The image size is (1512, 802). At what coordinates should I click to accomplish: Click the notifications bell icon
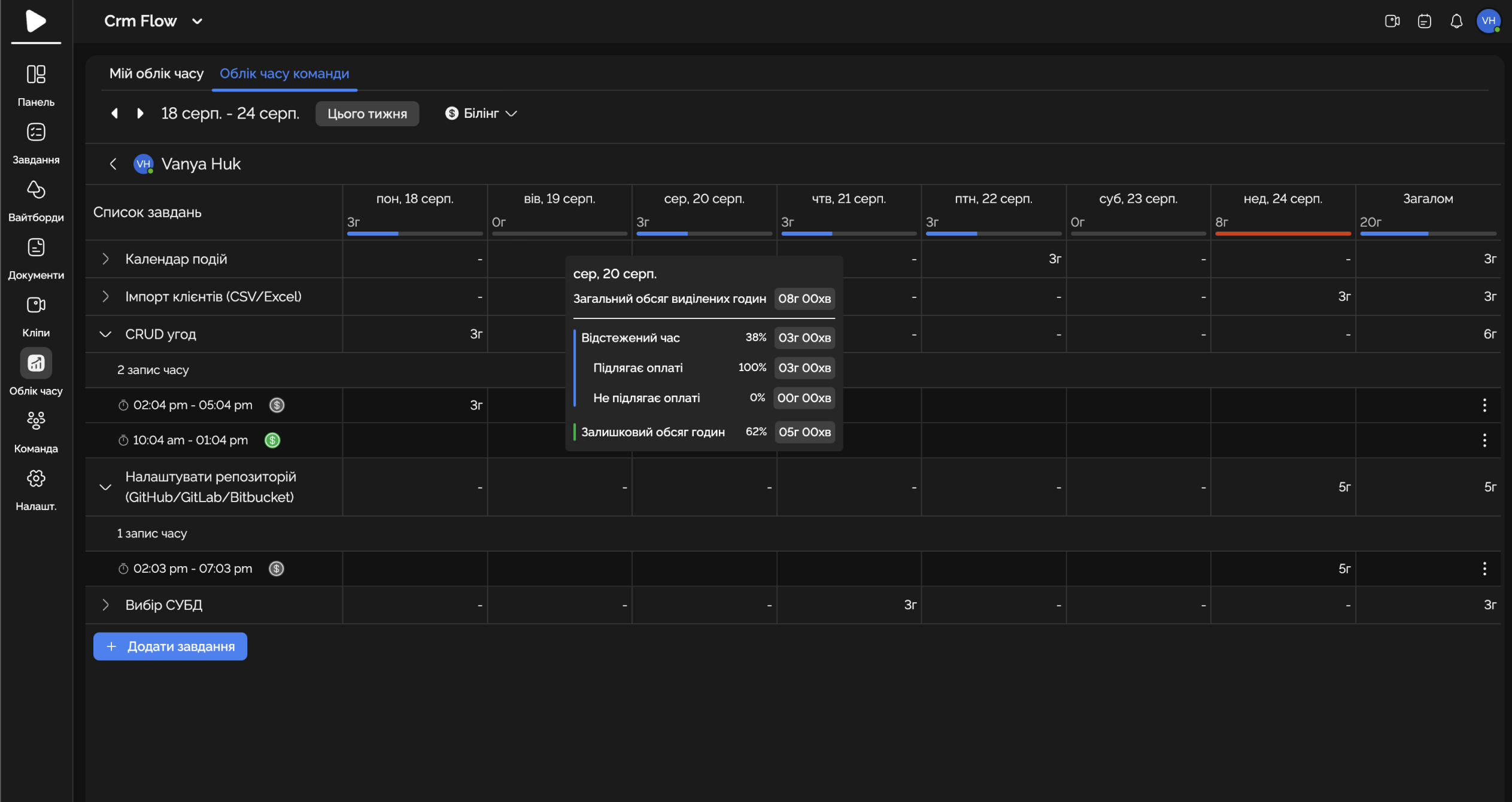1456,22
